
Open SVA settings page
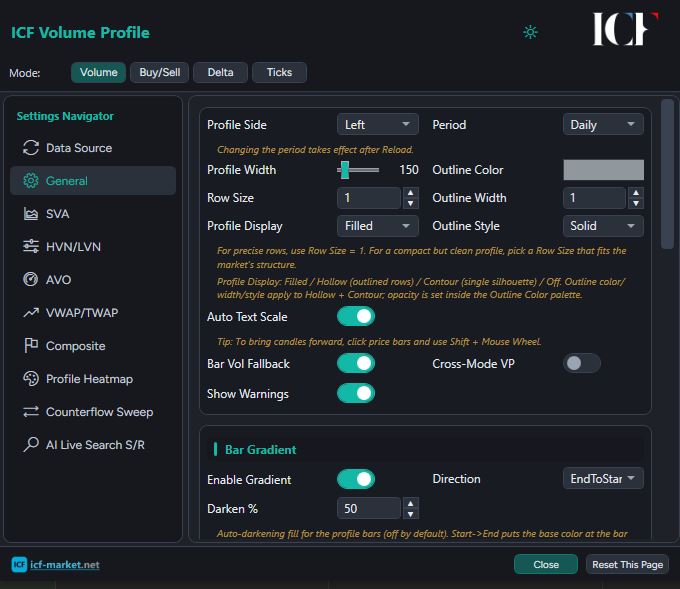[x=93, y=214]
